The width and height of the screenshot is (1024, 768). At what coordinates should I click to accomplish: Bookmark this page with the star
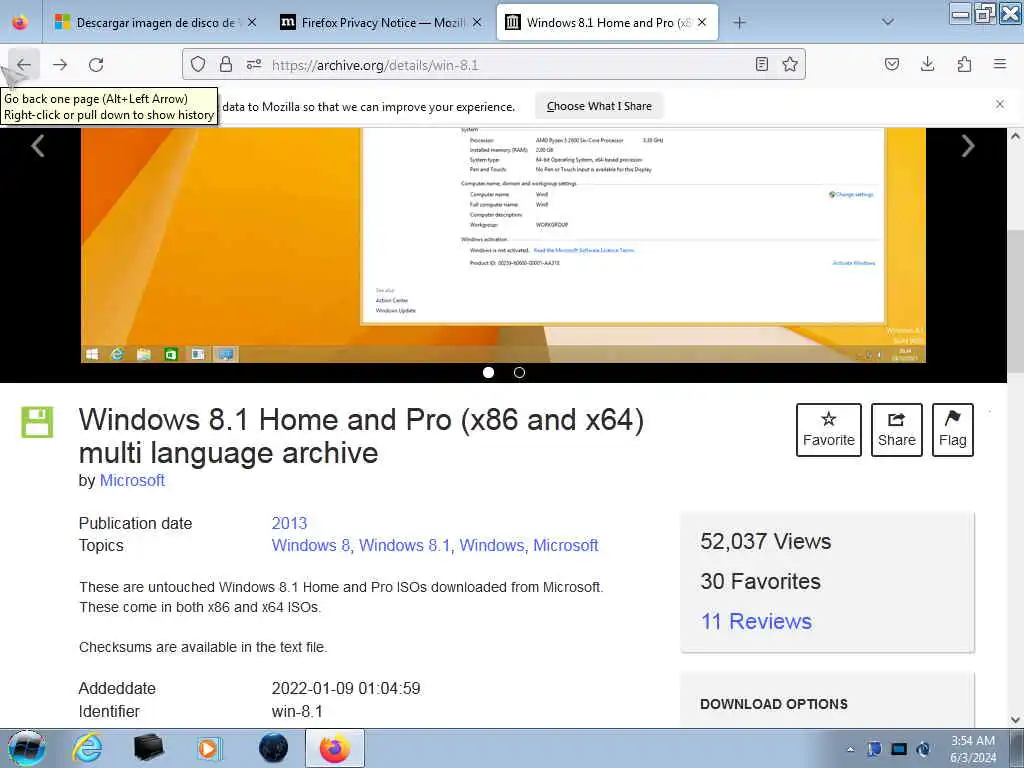[790, 65]
